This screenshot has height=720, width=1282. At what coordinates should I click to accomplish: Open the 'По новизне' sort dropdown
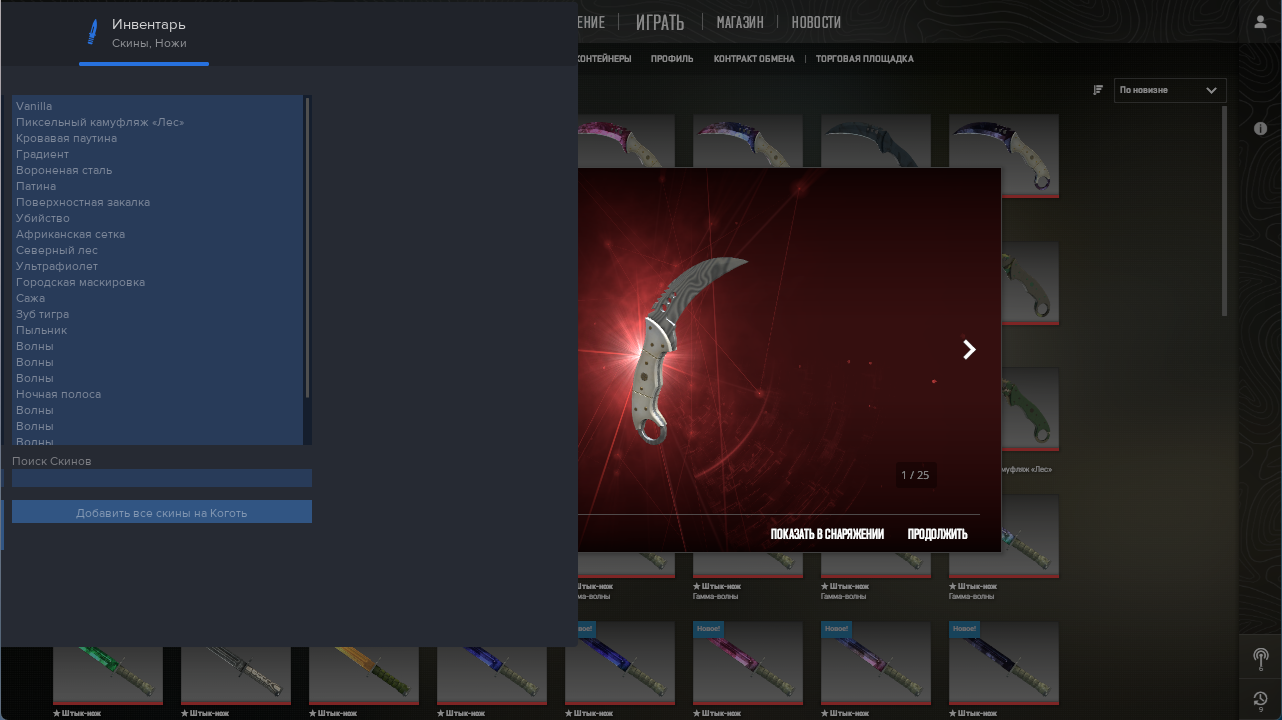coord(1168,90)
